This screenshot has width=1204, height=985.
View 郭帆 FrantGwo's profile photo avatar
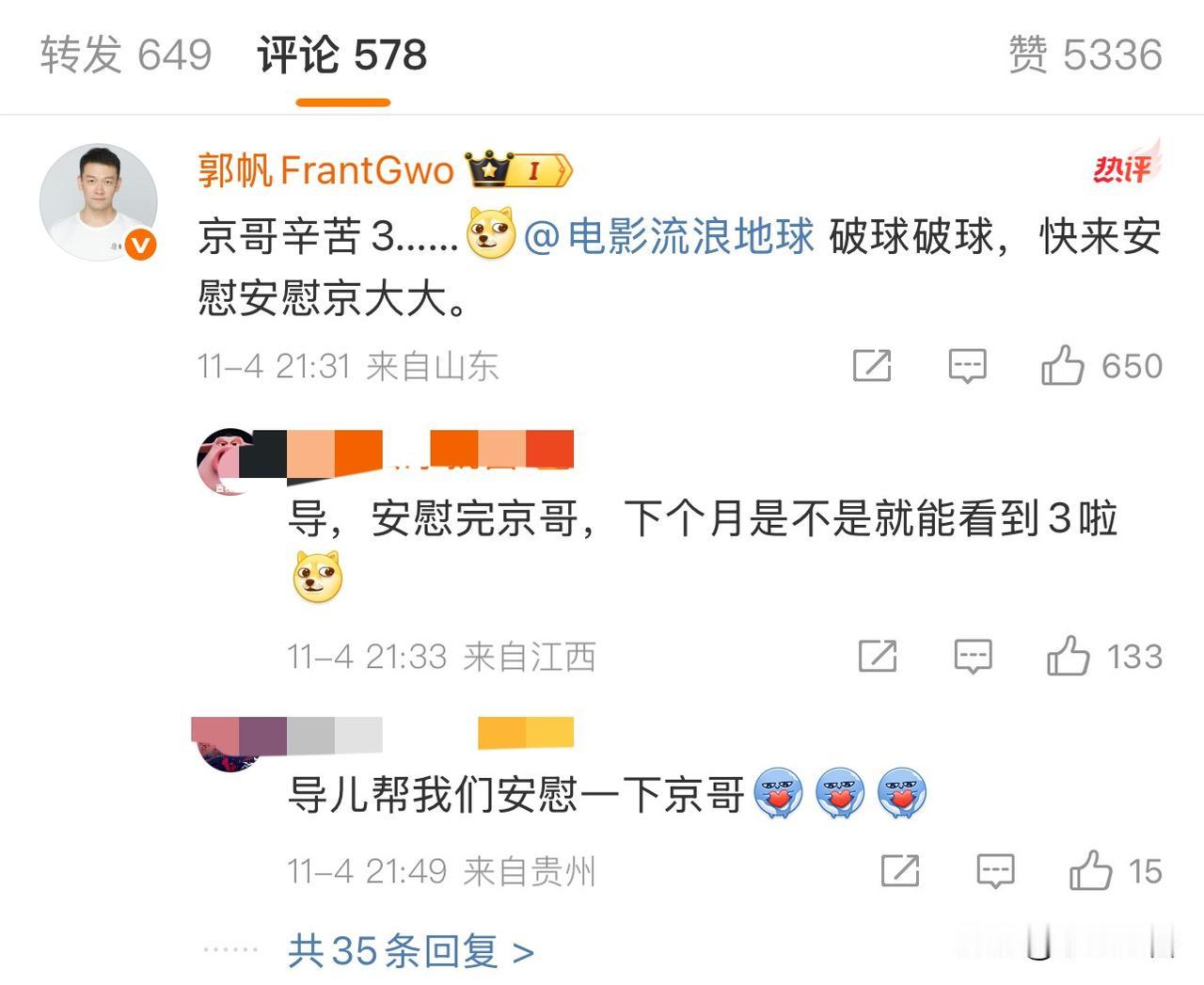coord(98,202)
